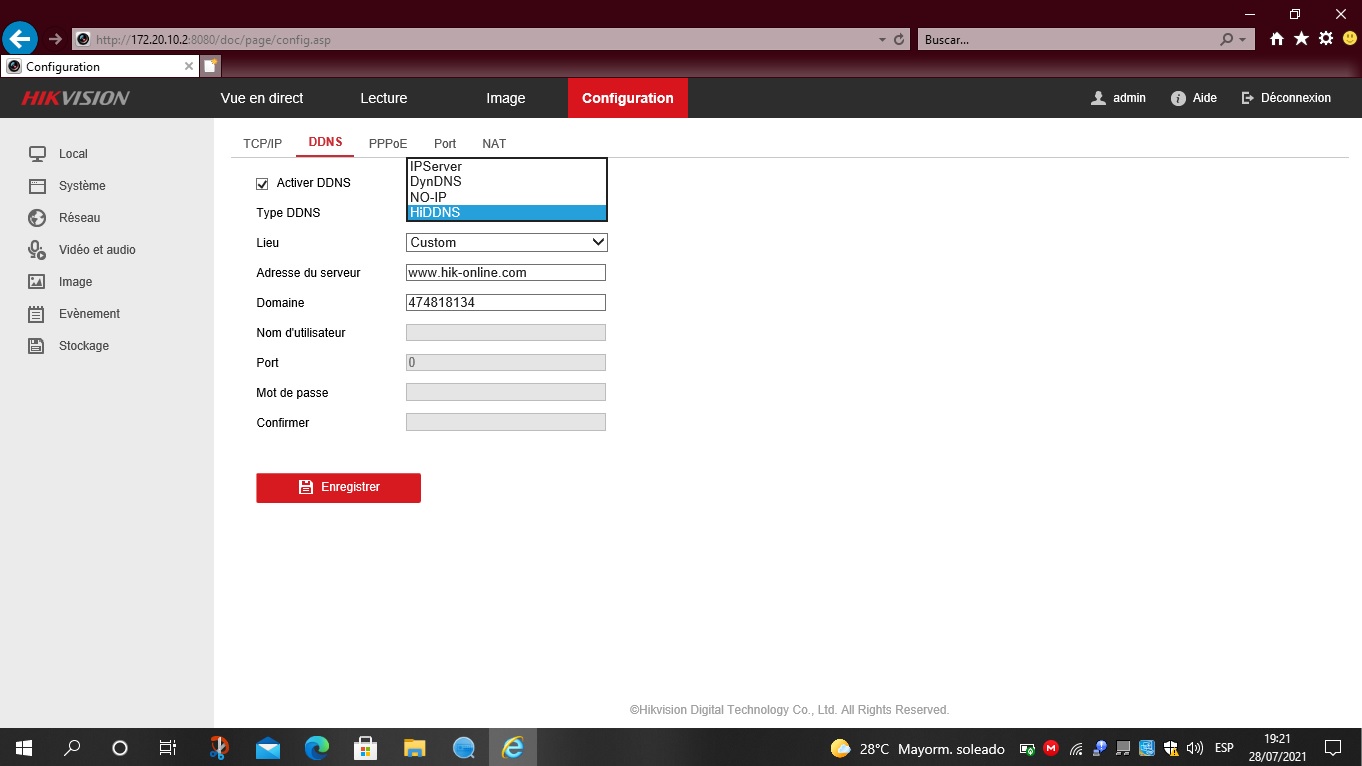Click the Stockage floppy disk icon
This screenshot has width=1362, height=766.
37,346
